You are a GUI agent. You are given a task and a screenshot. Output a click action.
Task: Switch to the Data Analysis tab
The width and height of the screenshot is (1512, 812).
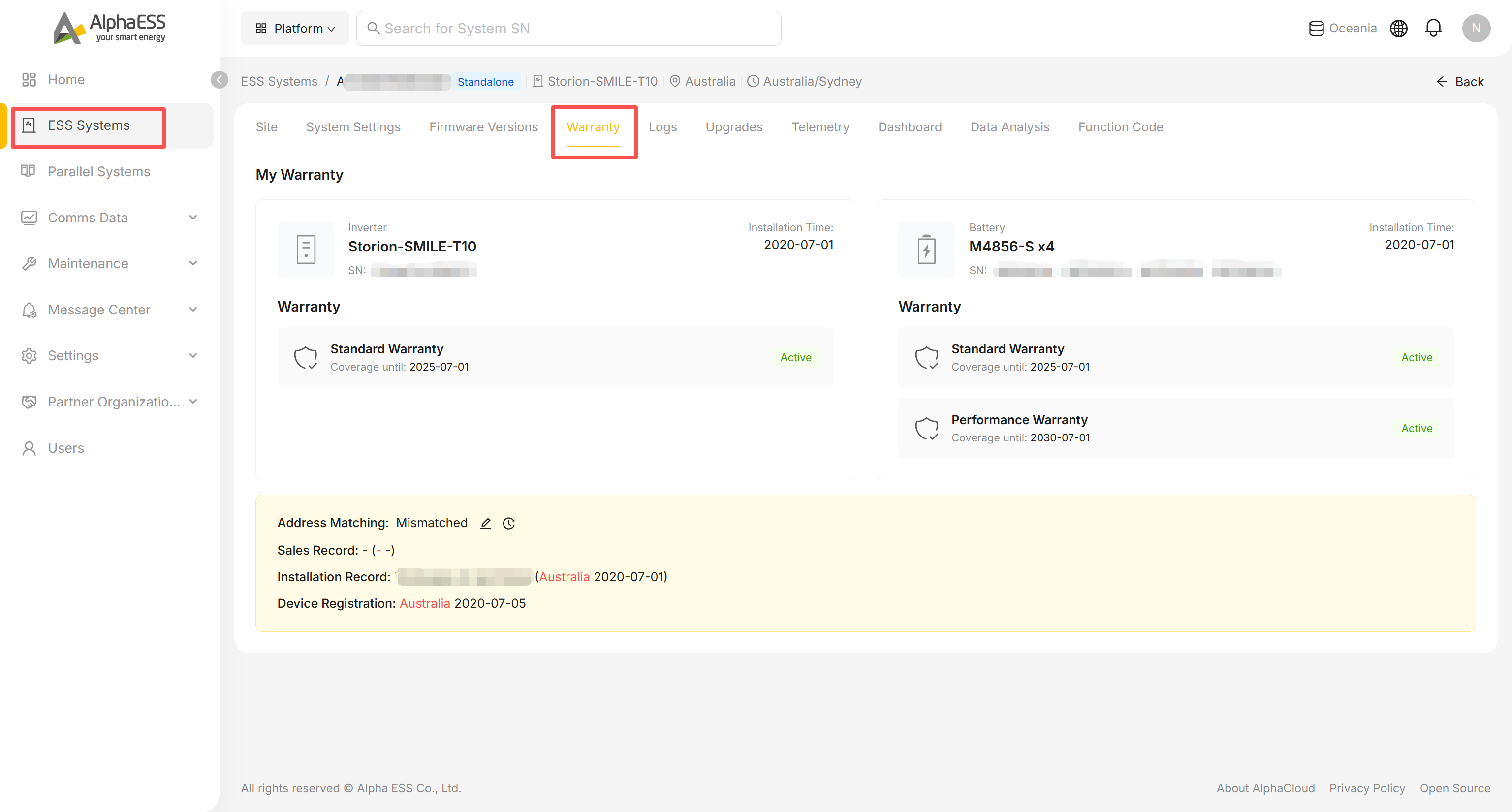point(1009,127)
